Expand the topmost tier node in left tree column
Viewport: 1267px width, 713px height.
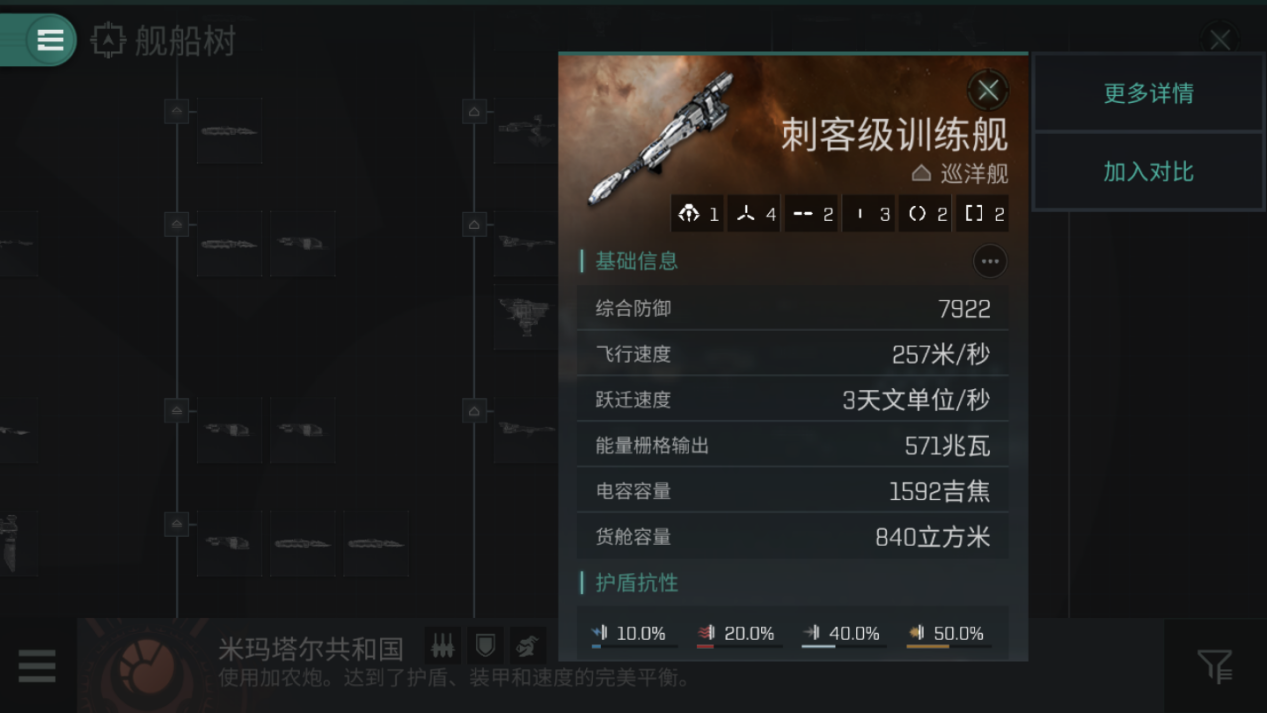point(177,110)
